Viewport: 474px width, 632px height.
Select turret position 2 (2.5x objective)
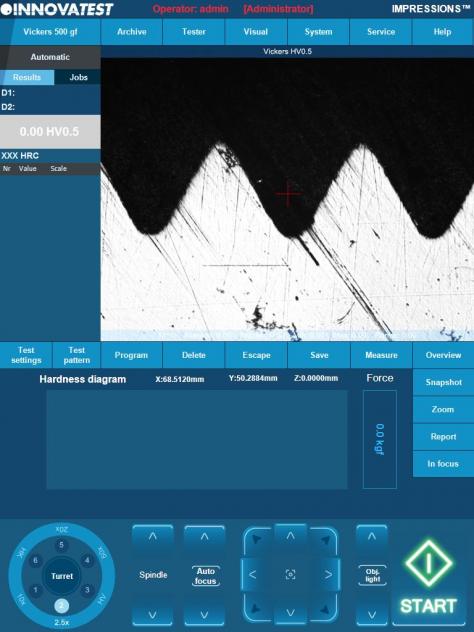tap(61, 605)
